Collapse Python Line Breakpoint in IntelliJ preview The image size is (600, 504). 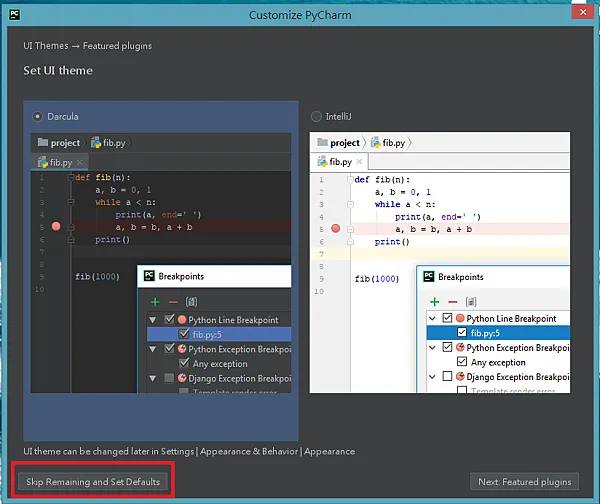click(x=432, y=318)
